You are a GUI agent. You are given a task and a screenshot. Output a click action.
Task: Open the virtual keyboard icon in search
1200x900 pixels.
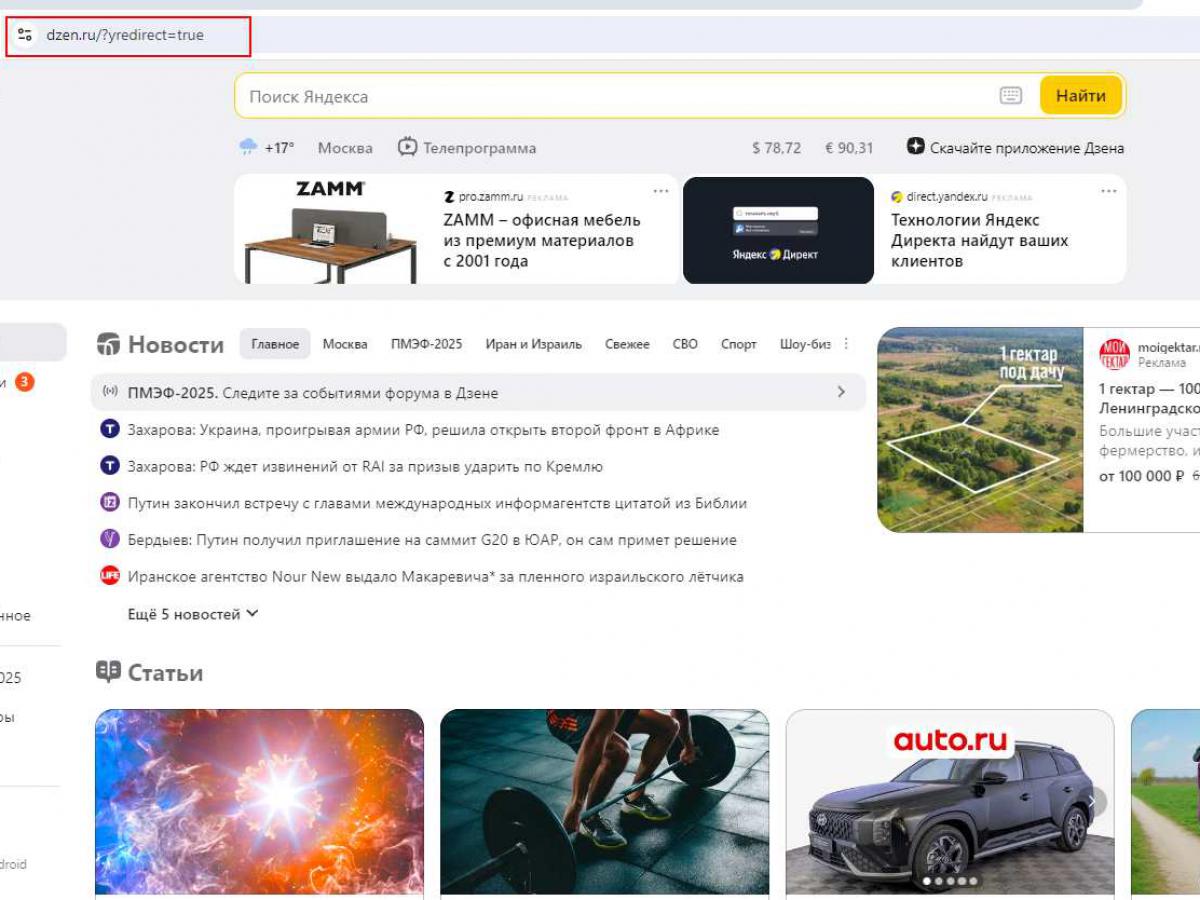click(x=1011, y=96)
